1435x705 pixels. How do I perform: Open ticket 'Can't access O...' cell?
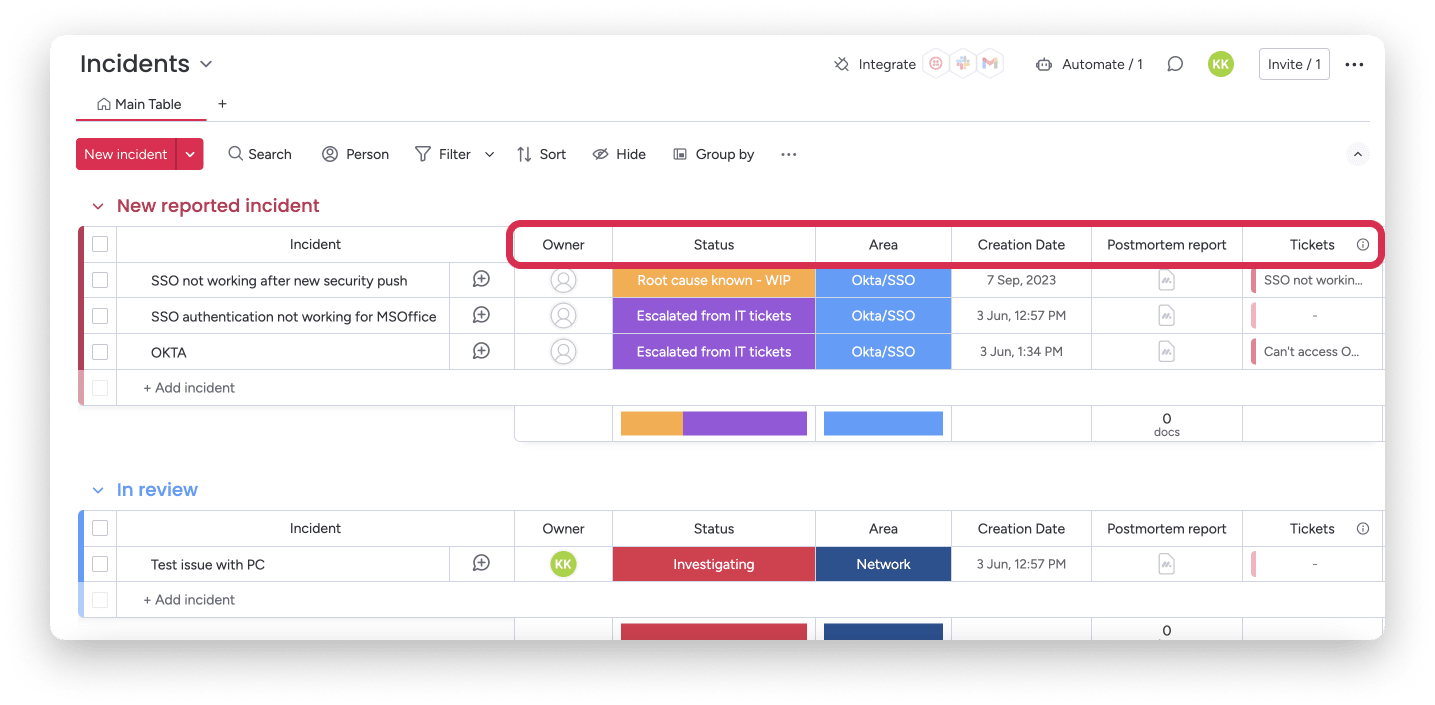pos(1313,352)
